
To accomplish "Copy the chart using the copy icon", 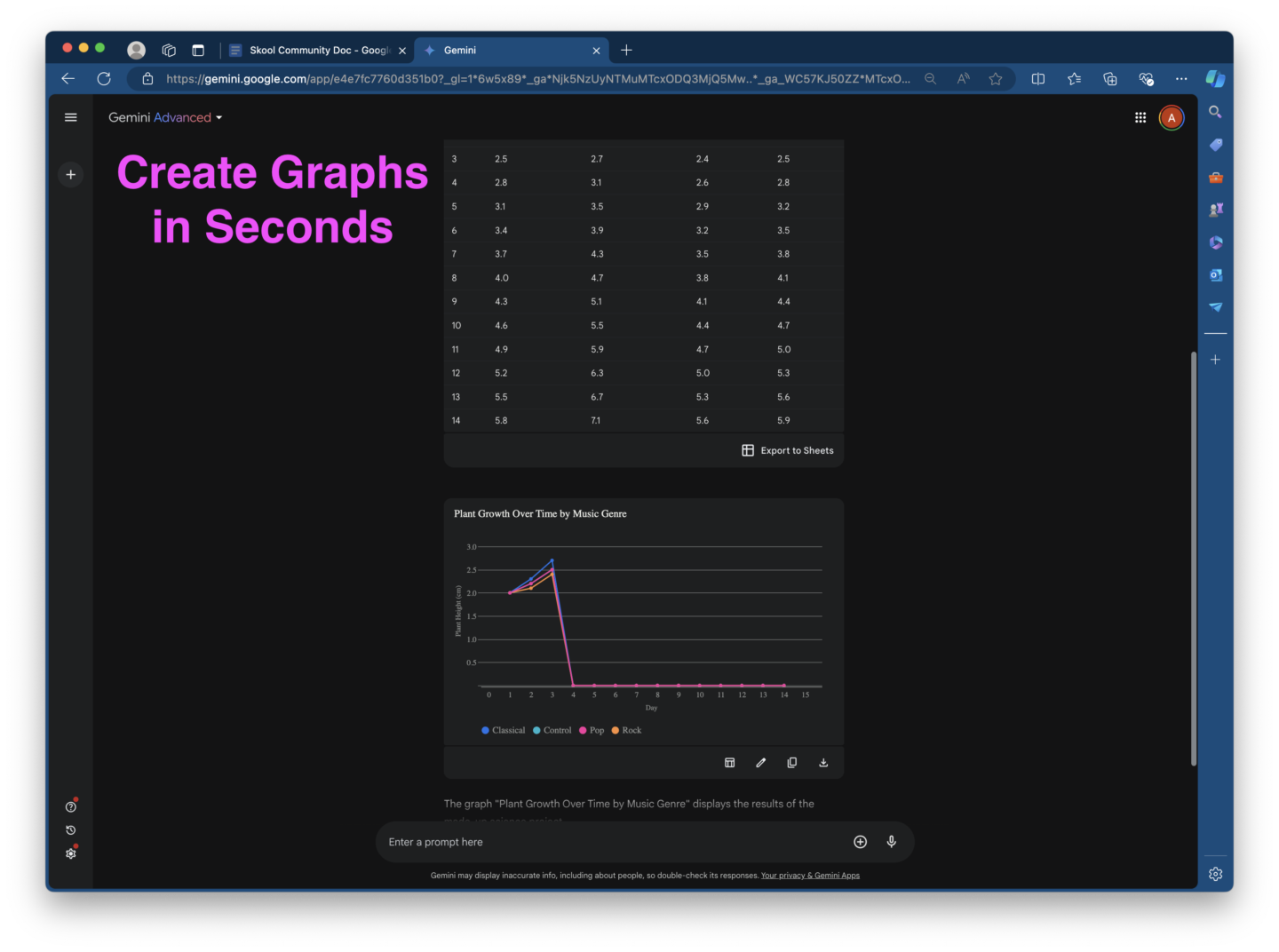I will [792, 763].
